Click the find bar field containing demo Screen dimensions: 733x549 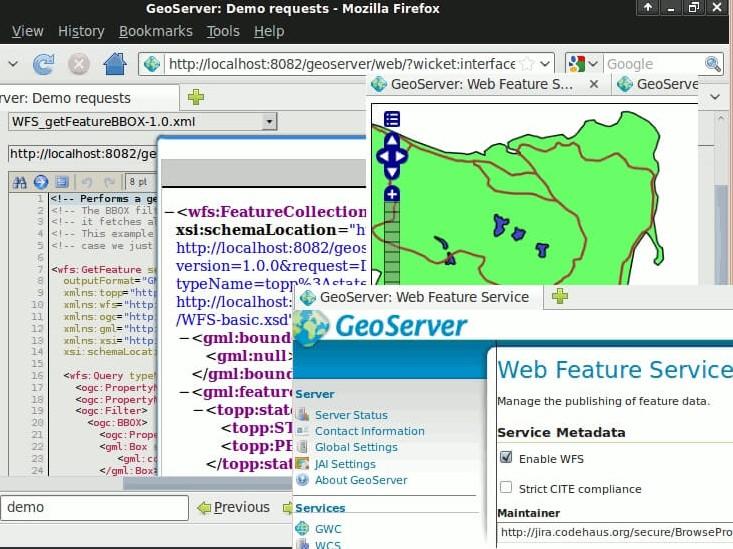pyautogui.click(x=95, y=507)
